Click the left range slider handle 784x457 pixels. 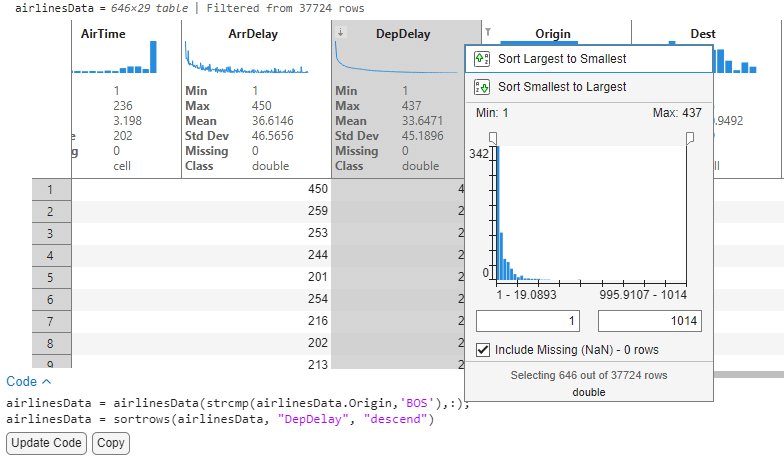tap(492, 138)
